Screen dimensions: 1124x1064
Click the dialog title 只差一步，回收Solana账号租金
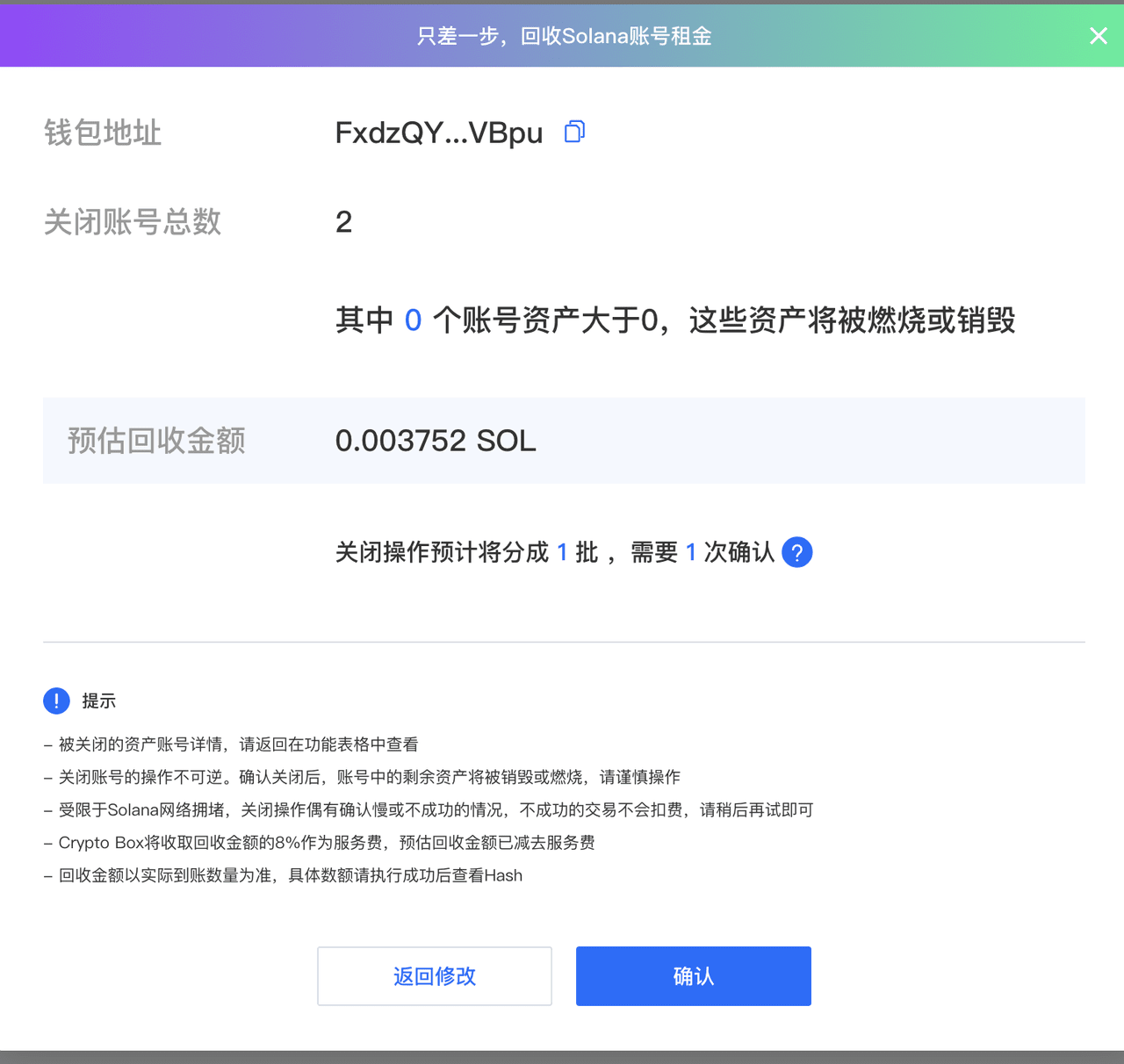562,35
